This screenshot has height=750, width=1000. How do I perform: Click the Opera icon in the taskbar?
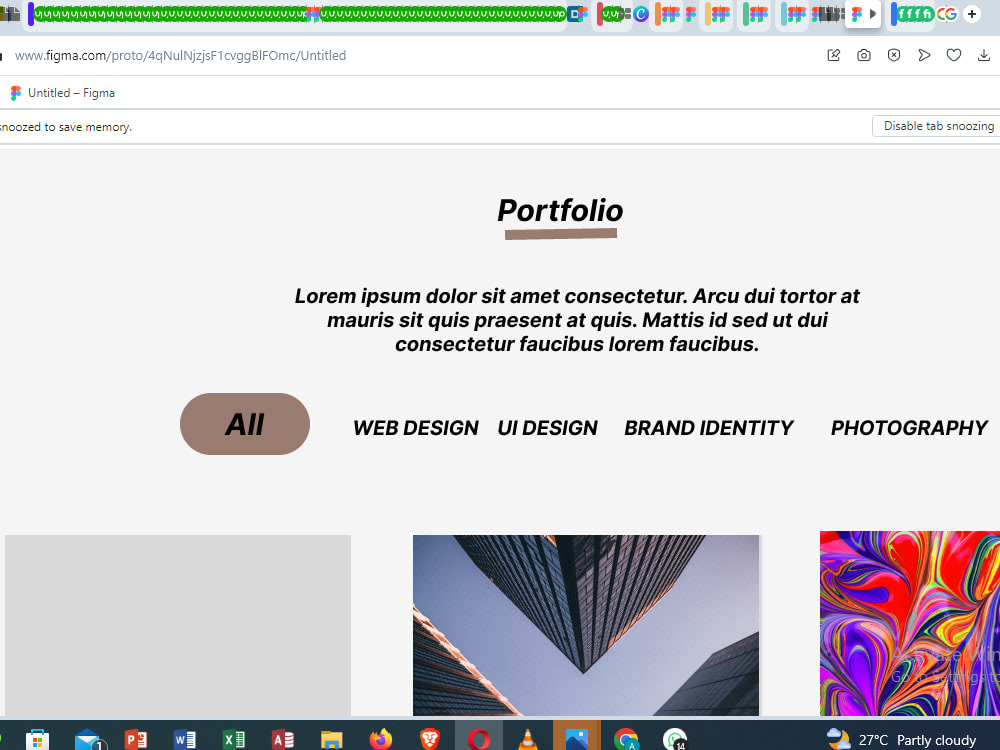(x=478, y=740)
